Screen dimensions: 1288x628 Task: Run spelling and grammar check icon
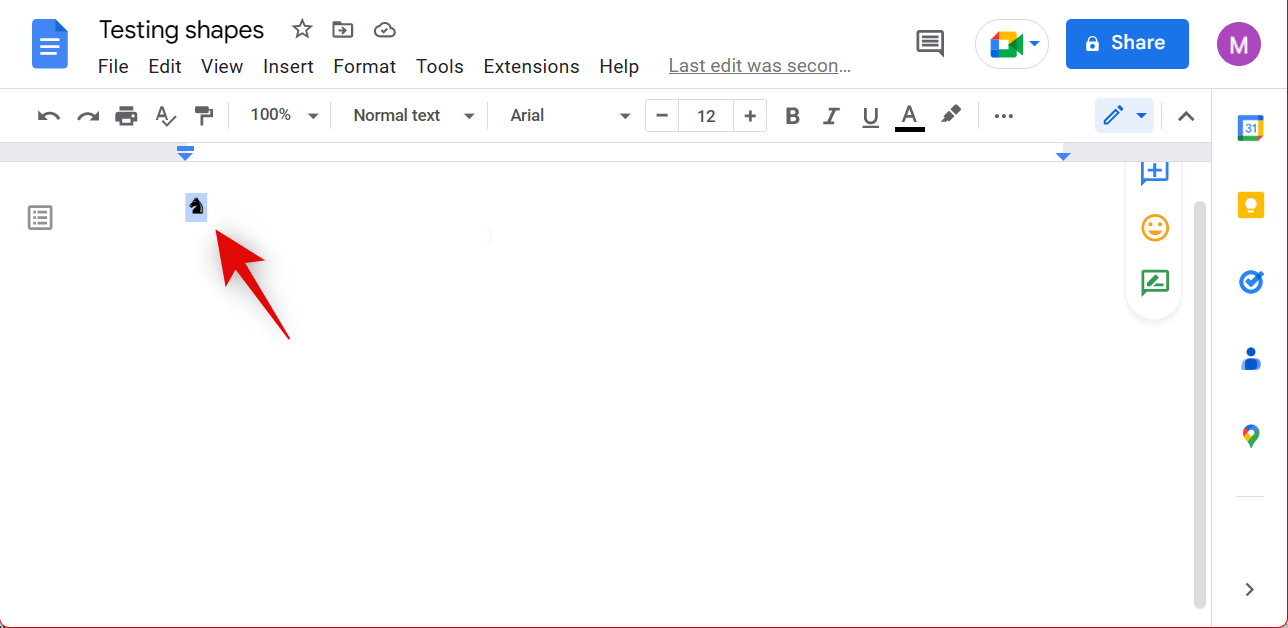[165, 116]
